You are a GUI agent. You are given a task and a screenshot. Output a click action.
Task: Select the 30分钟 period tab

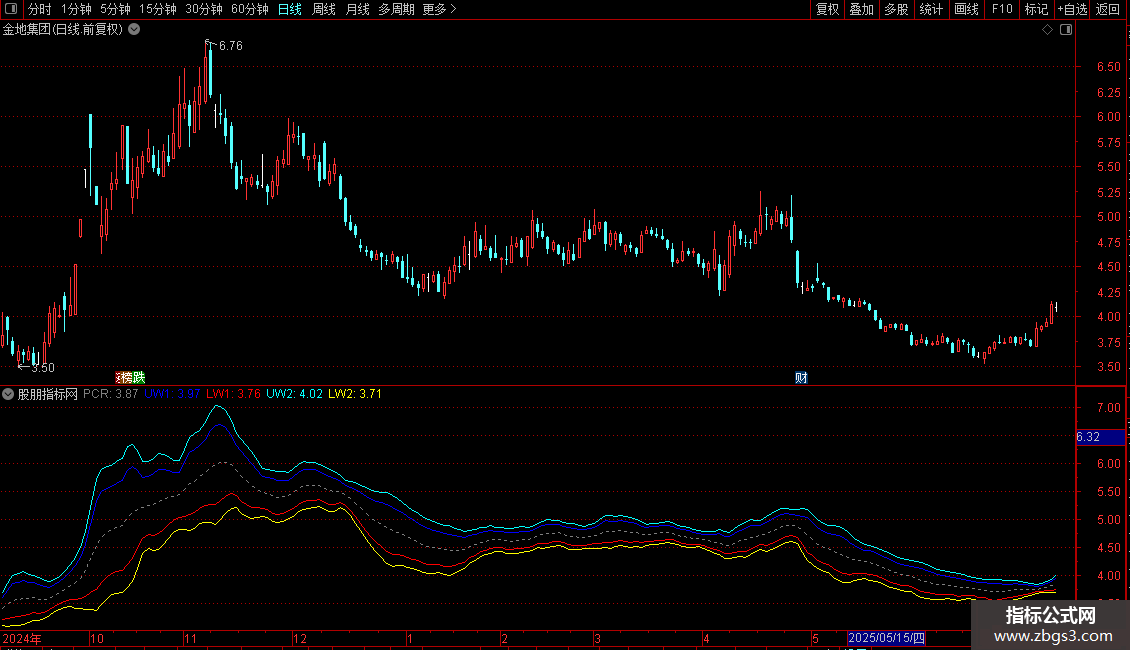[x=203, y=9]
